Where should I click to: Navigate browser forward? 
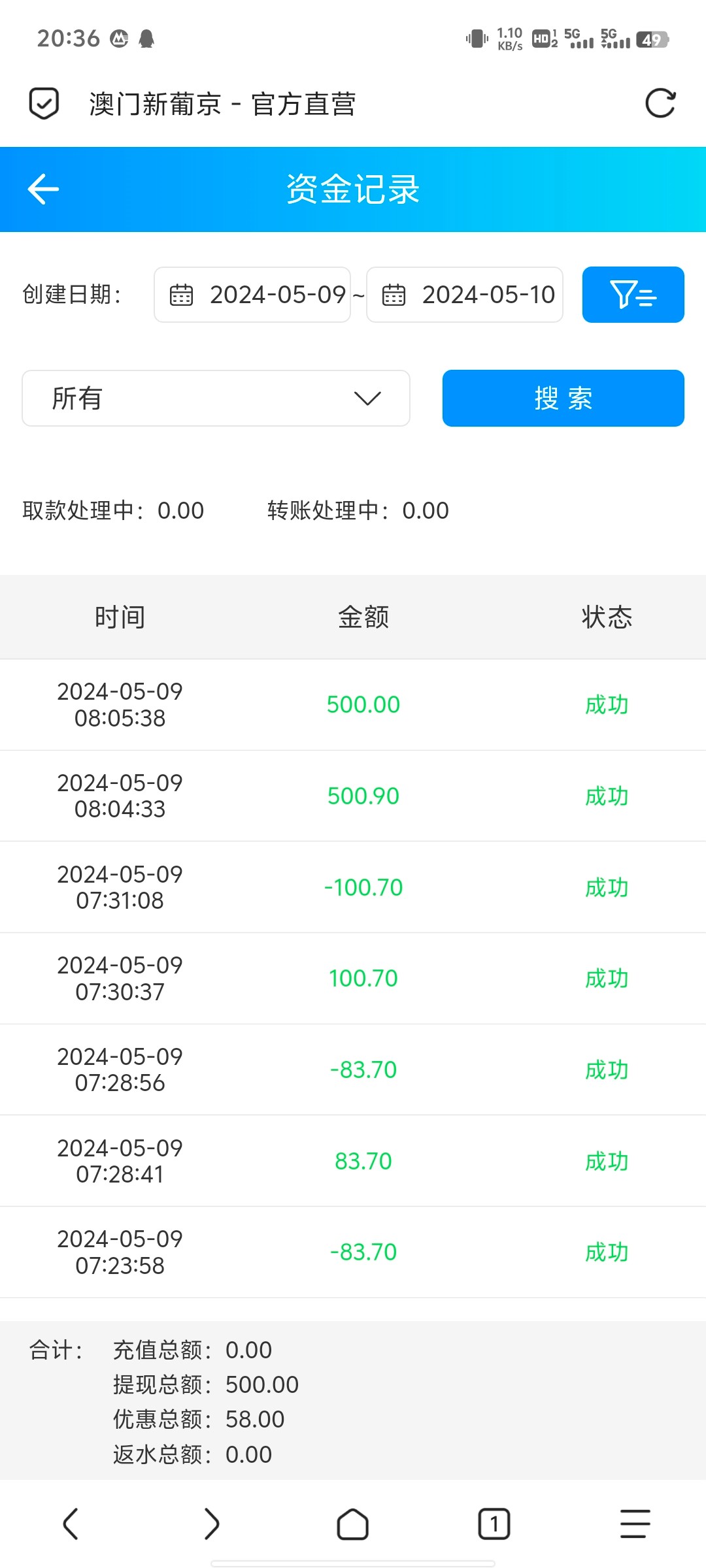point(212,1524)
